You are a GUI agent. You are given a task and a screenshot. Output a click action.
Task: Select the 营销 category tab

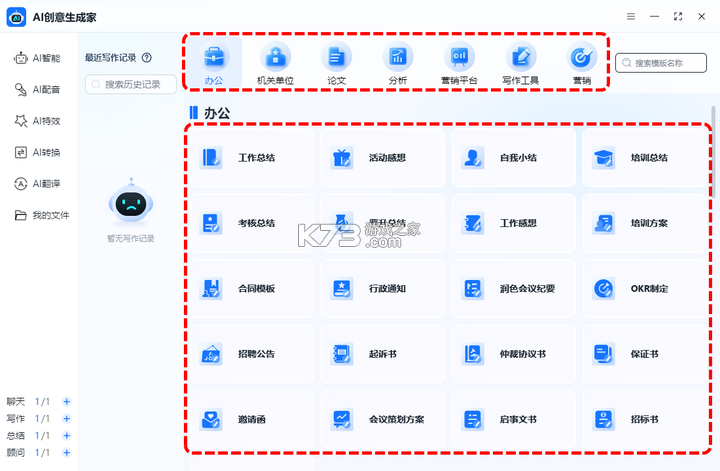tap(582, 63)
